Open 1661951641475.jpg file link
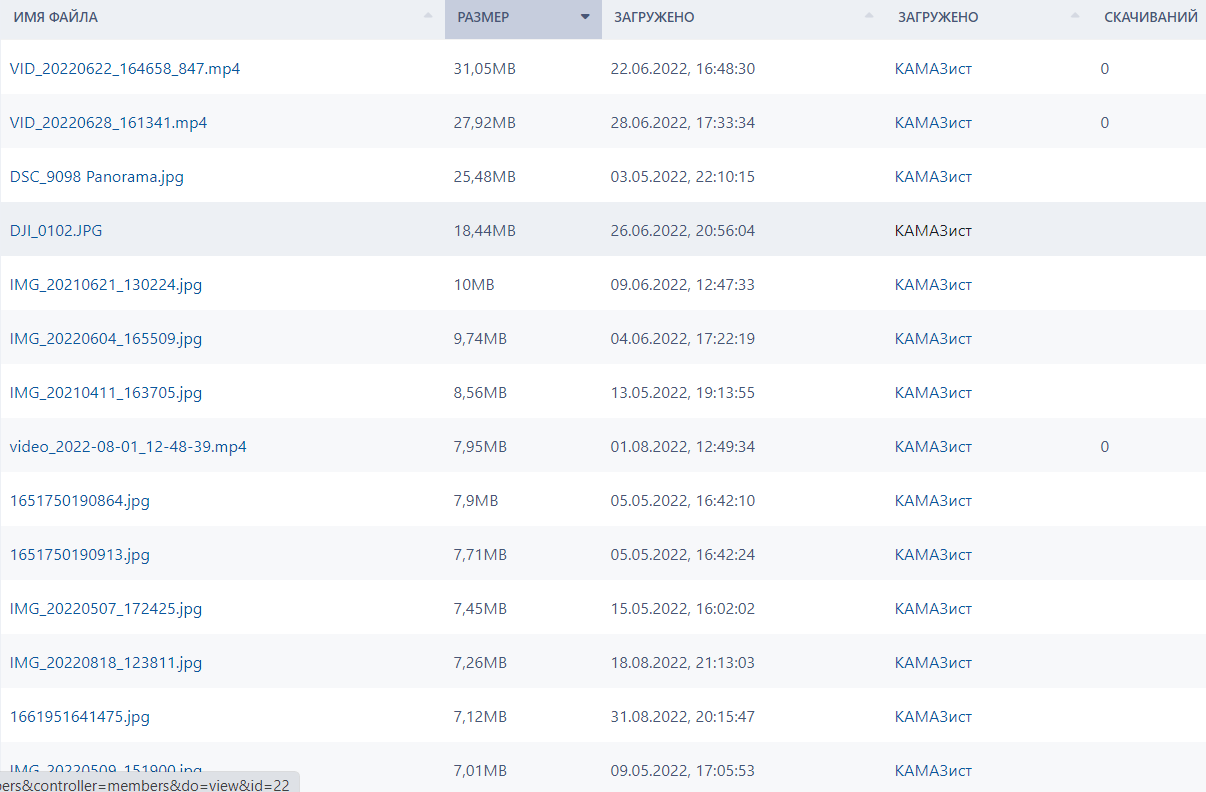 (x=80, y=717)
